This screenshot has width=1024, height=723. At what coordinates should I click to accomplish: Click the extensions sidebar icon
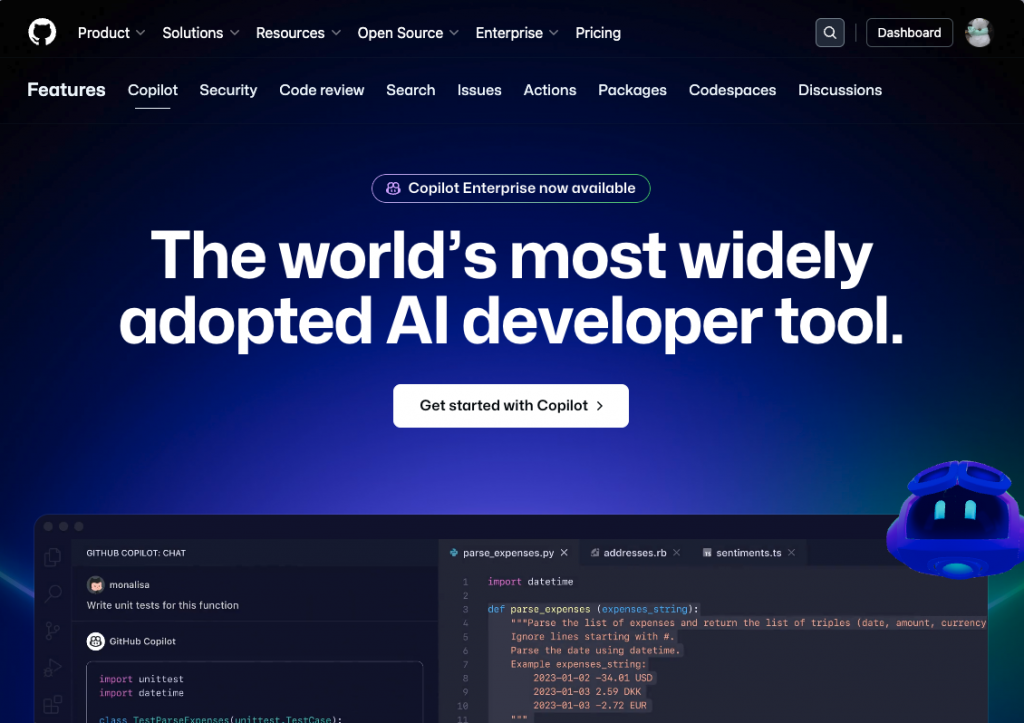point(53,705)
